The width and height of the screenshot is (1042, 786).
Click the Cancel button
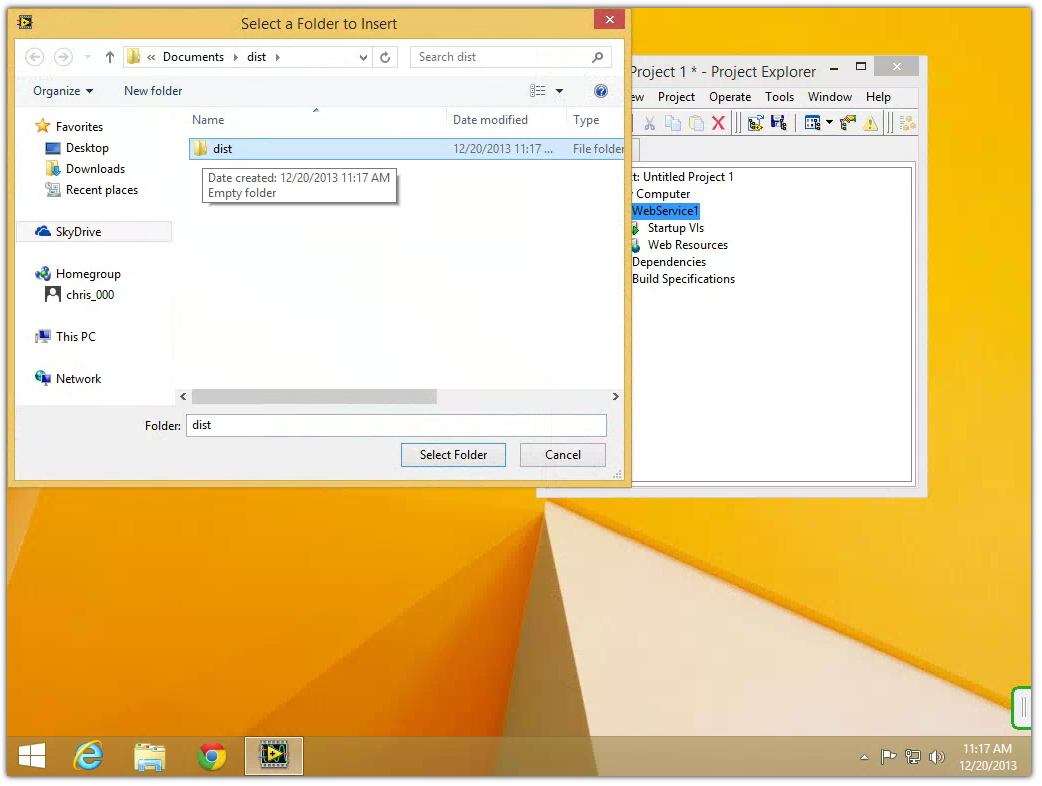562,455
